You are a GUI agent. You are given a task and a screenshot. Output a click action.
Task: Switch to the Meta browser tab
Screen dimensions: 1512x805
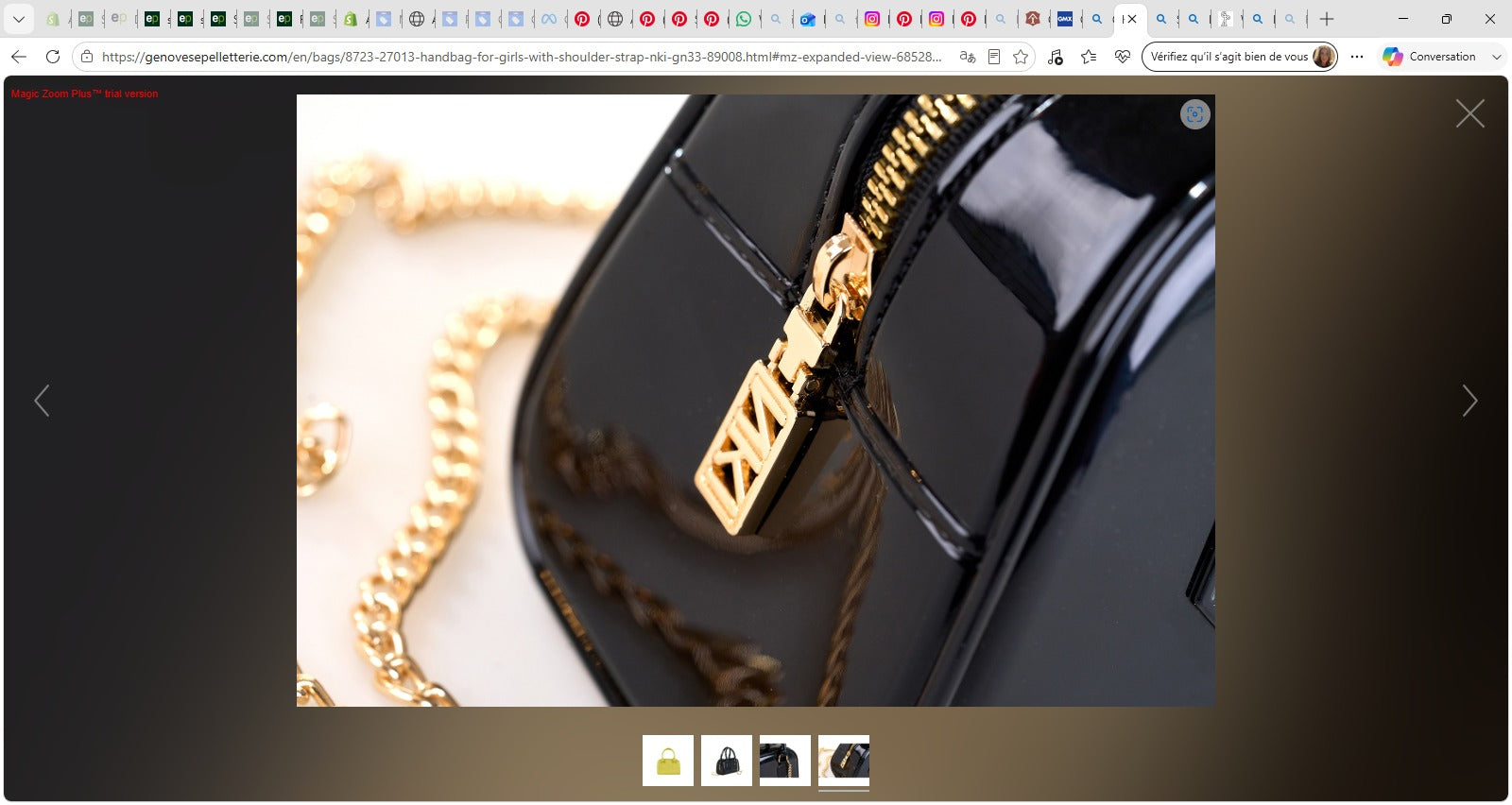548,19
